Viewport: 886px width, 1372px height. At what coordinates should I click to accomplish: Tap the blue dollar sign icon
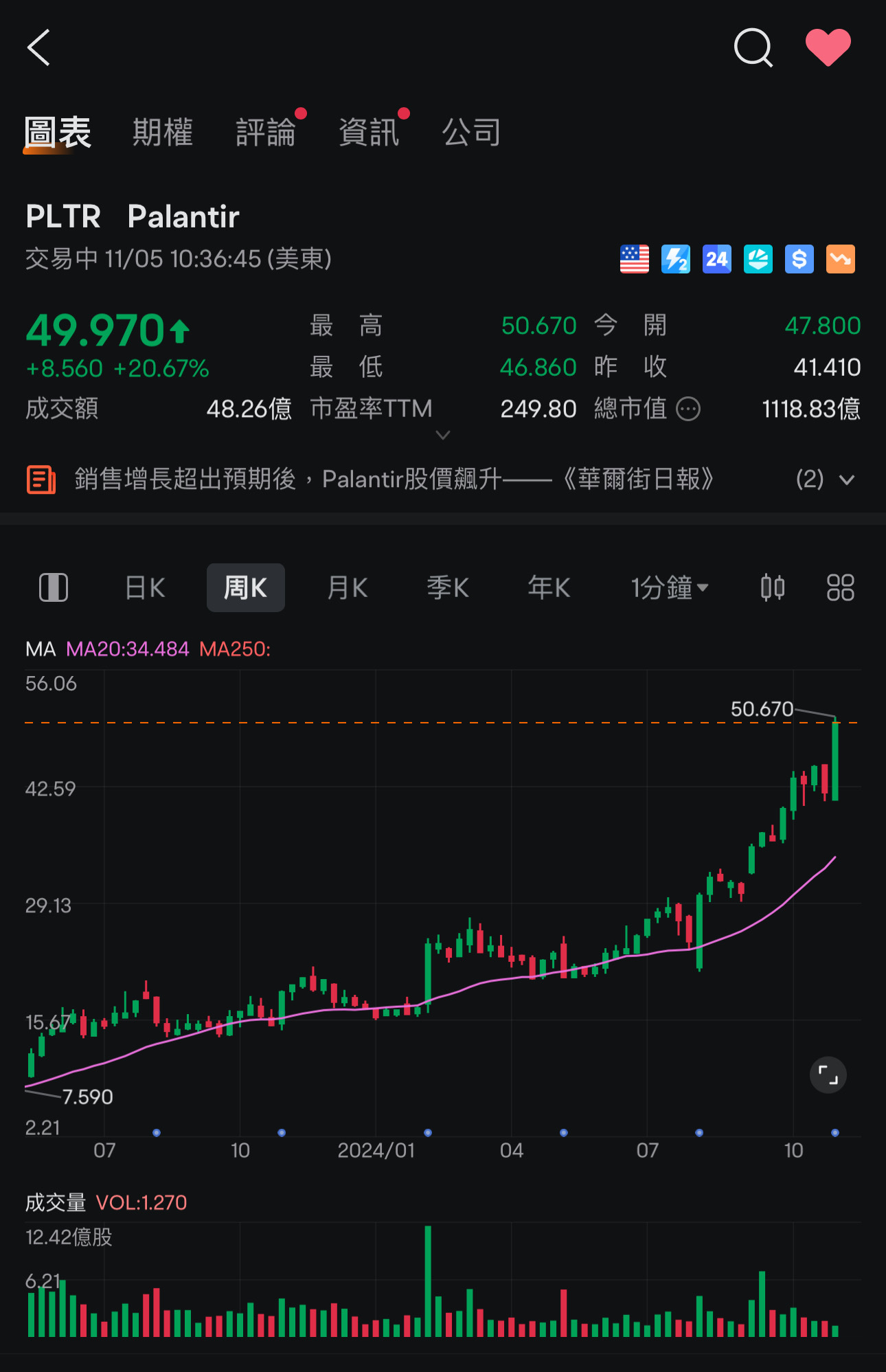click(799, 259)
